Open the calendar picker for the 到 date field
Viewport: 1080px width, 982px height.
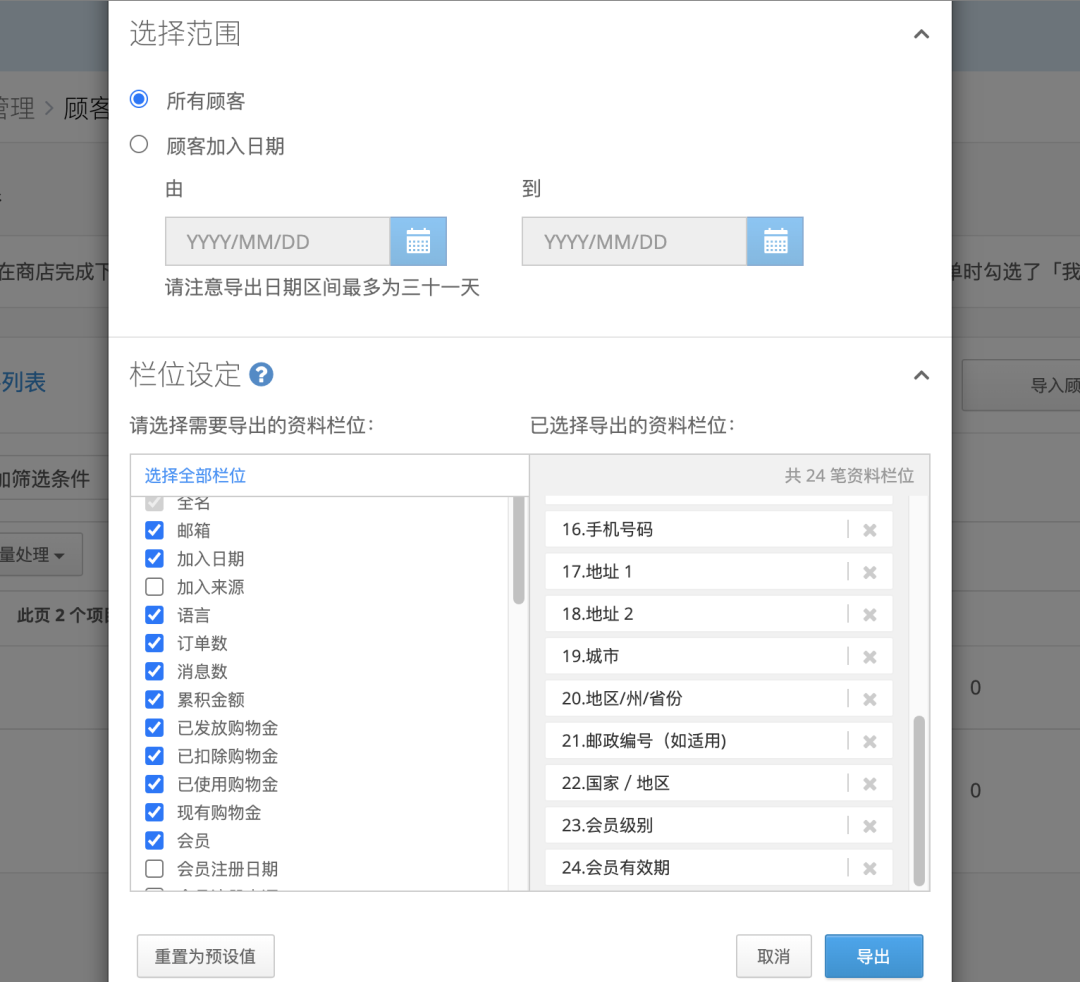(x=775, y=241)
